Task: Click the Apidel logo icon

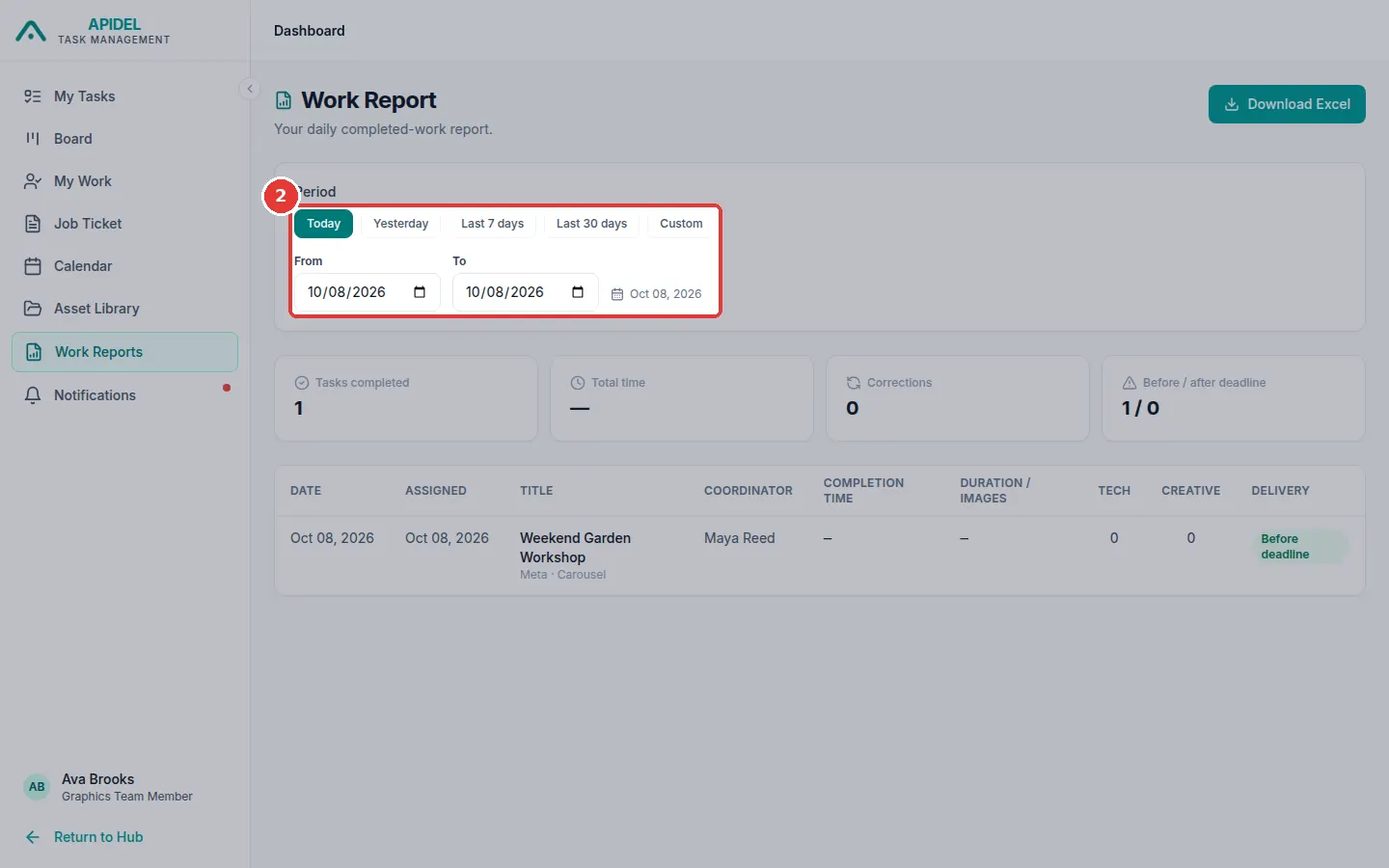Action: (31, 32)
